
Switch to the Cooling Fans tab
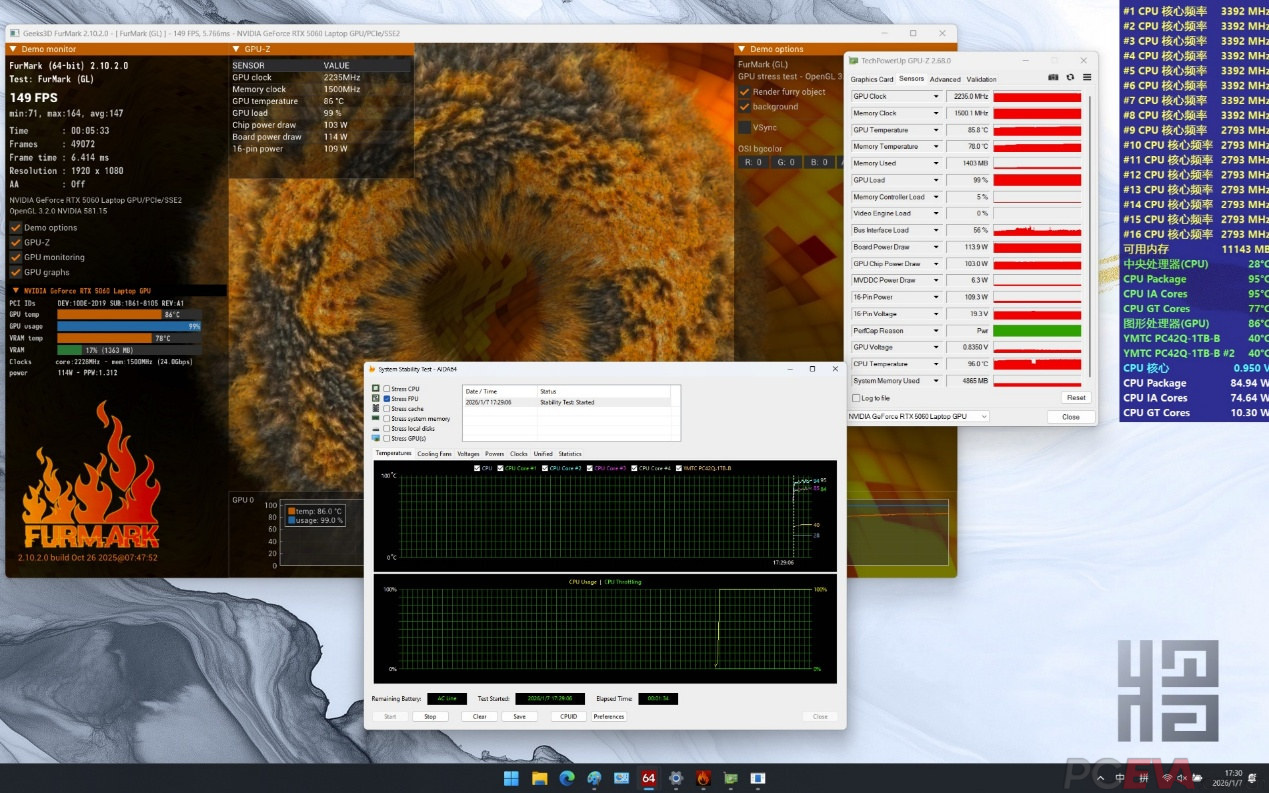point(434,454)
